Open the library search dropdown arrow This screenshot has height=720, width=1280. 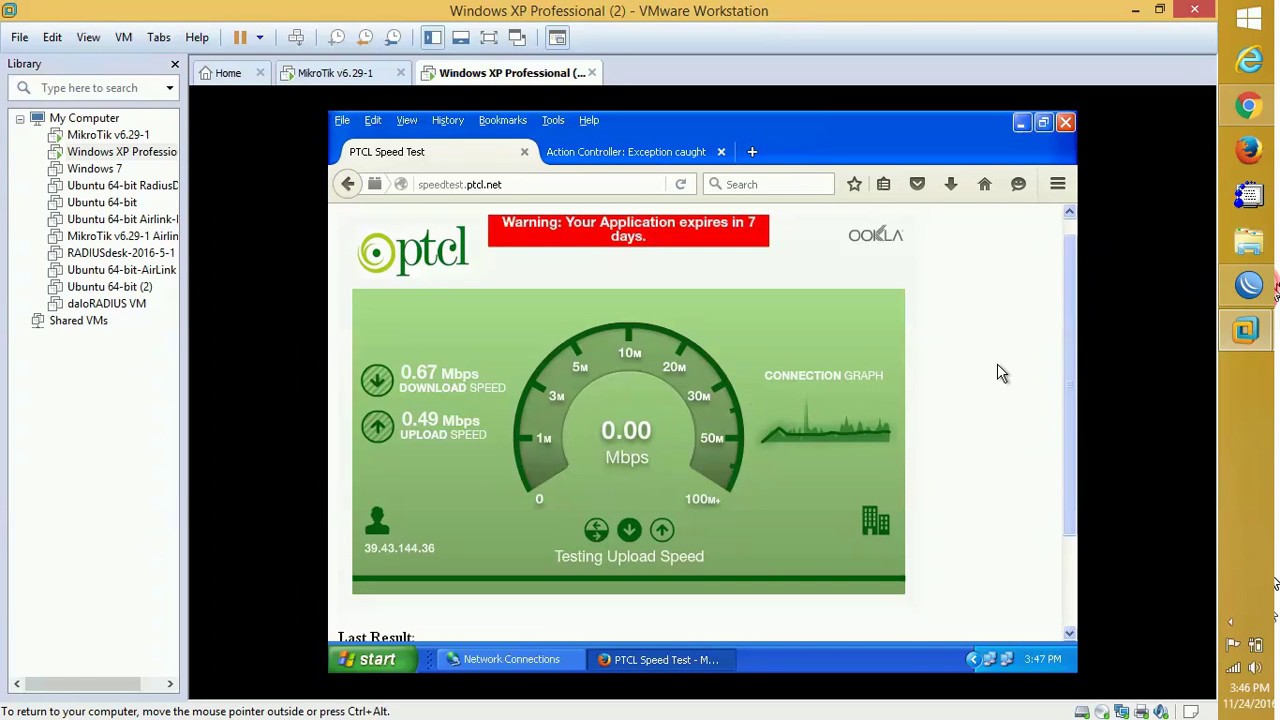pyautogui.click(x=170, y=88)
